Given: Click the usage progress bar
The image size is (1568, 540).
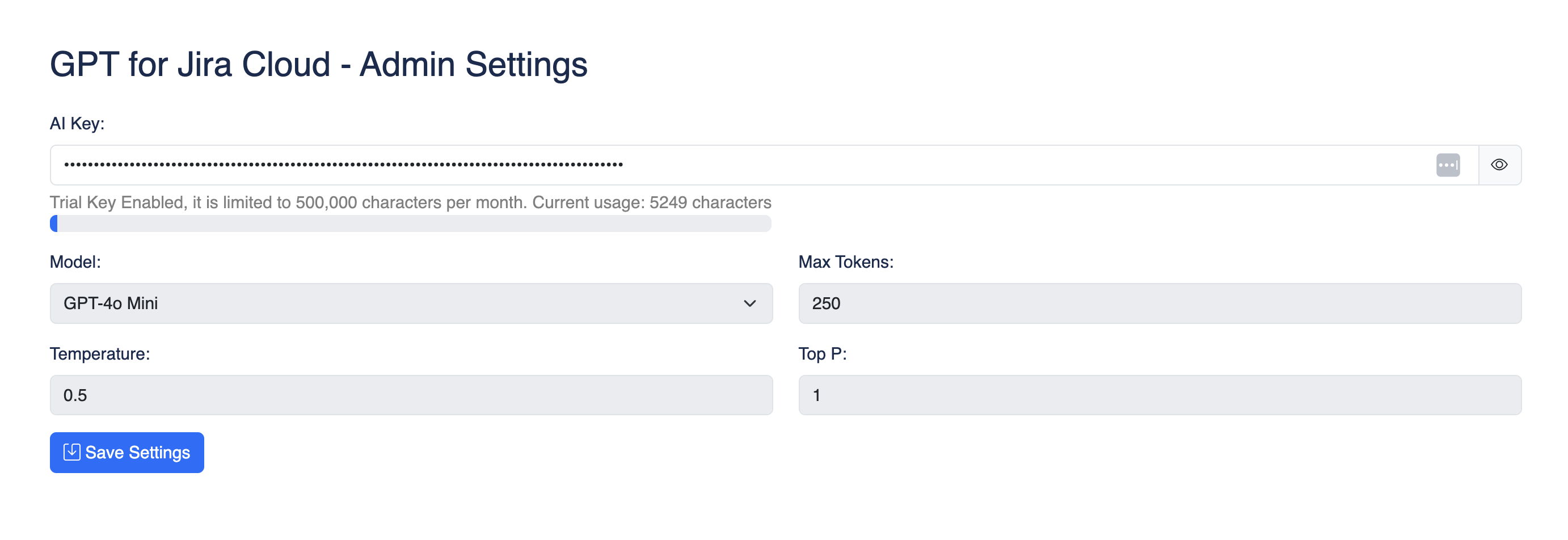Looking at the screenshot, I should click(x=411, y=225).
